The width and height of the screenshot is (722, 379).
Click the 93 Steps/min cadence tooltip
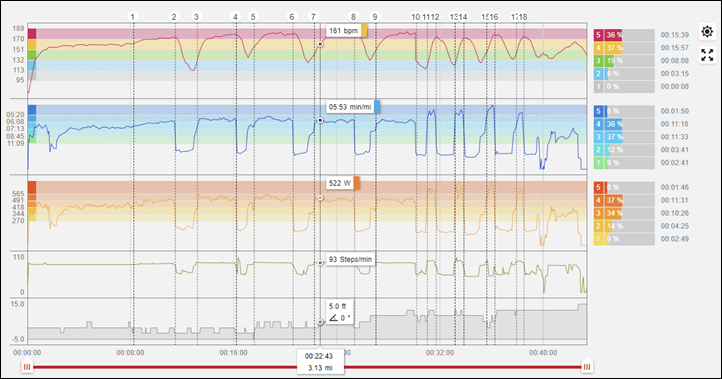(x=350, y=259)
